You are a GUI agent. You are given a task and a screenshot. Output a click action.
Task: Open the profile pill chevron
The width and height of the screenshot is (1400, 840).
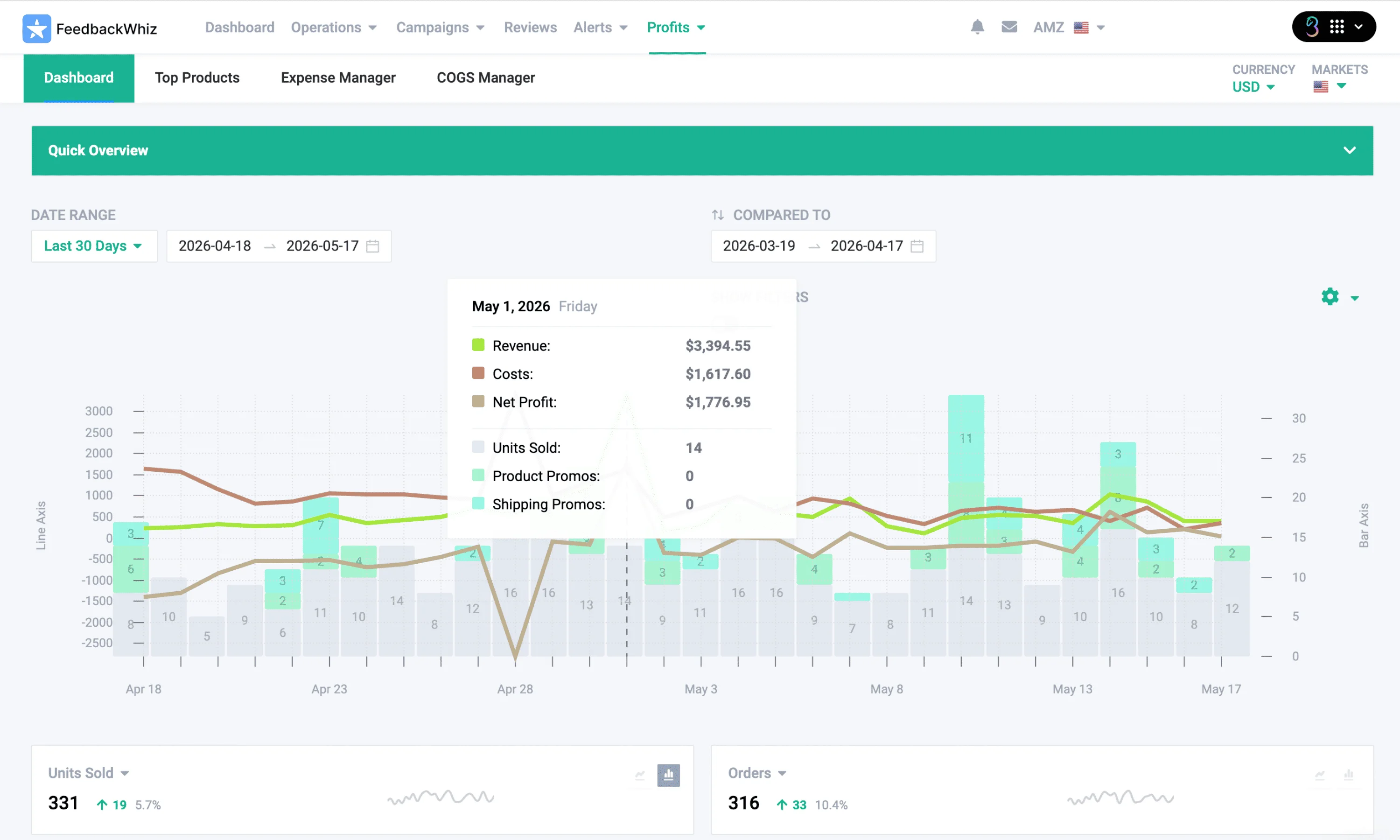(x=1358, y=27)
